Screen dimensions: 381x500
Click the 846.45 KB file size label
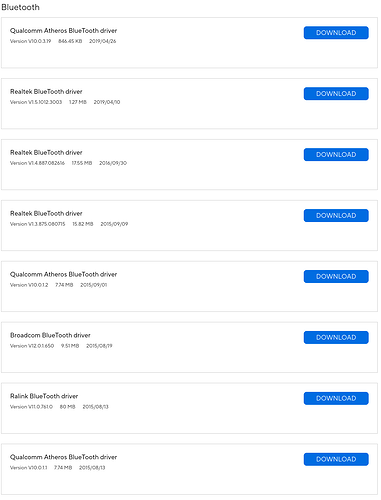pyautogui.click(x=70, y=41)
